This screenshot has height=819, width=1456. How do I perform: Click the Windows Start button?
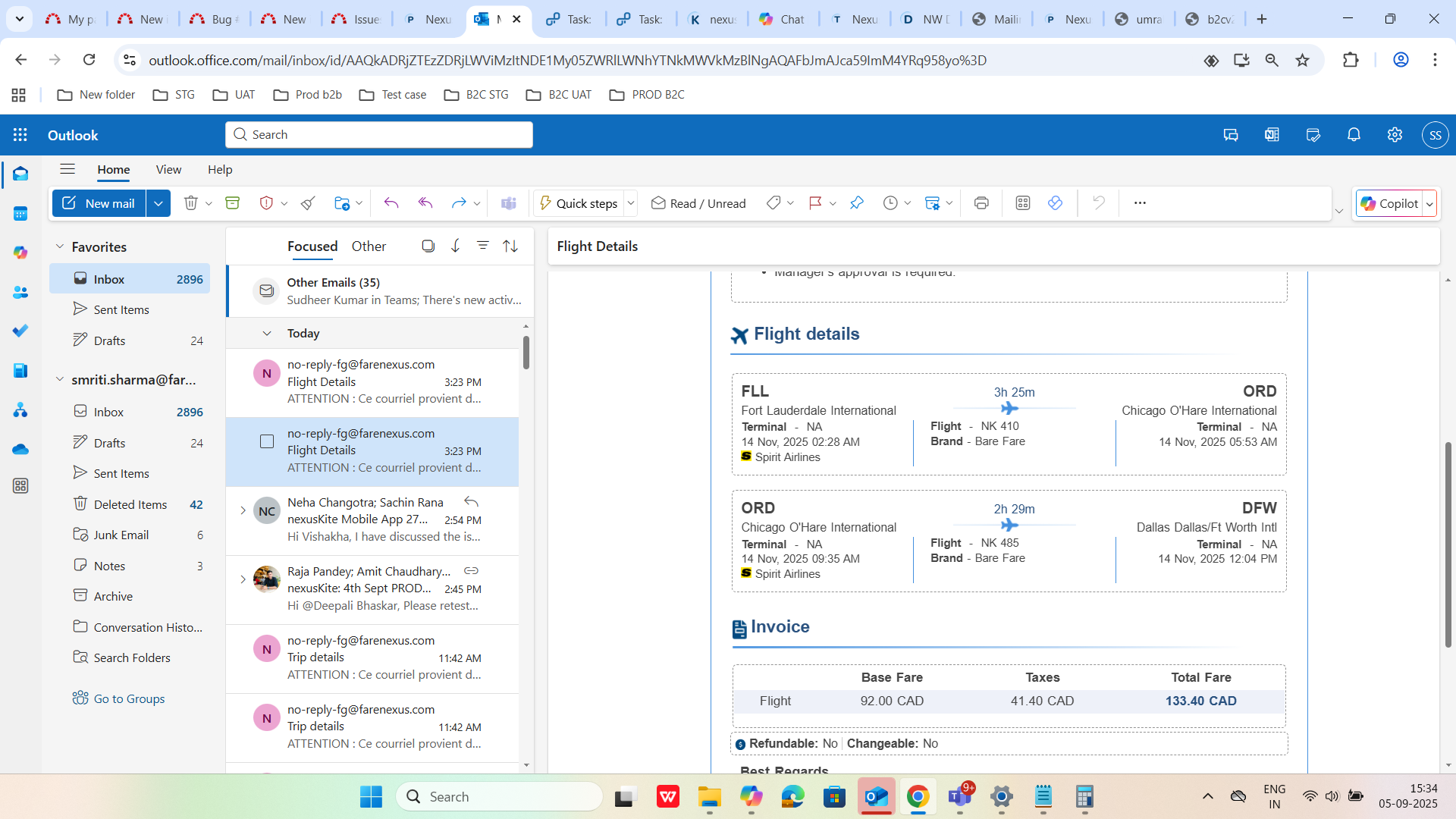click(371, 797)
